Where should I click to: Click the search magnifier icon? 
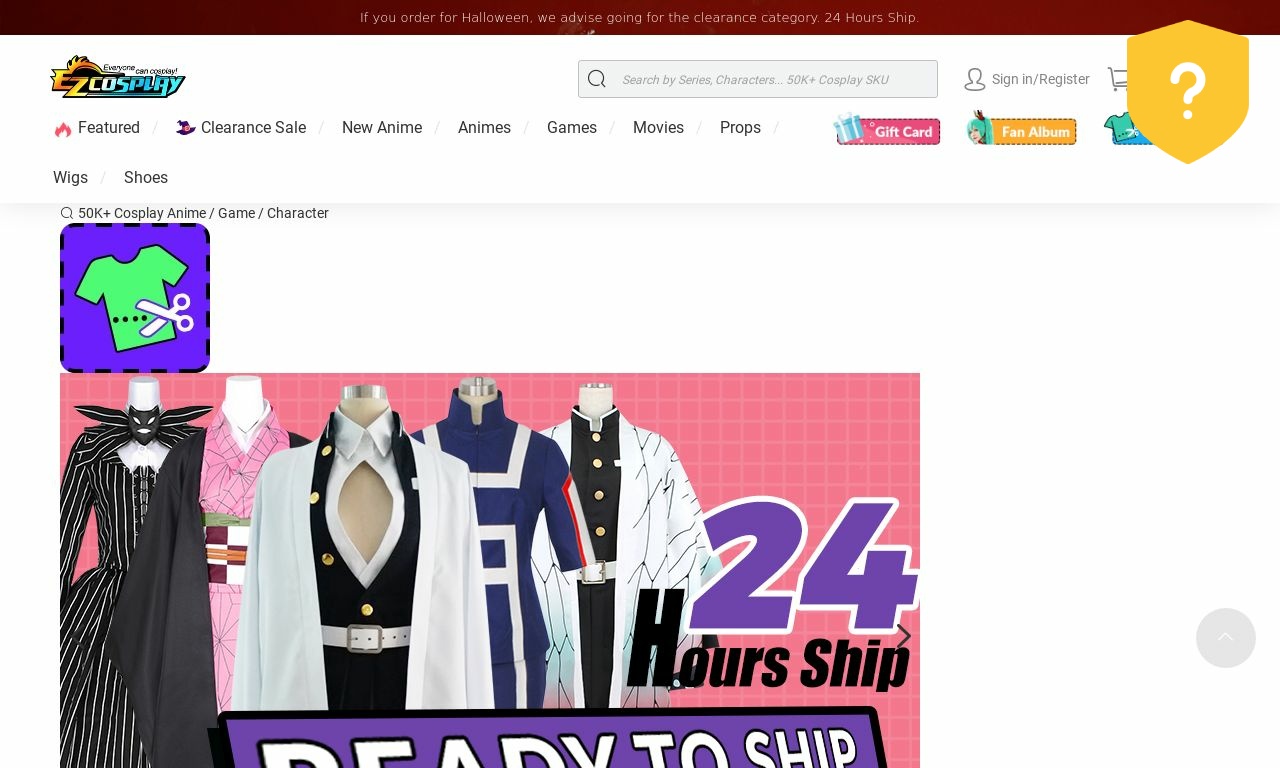pyautogui.click(x=597, y=79)
